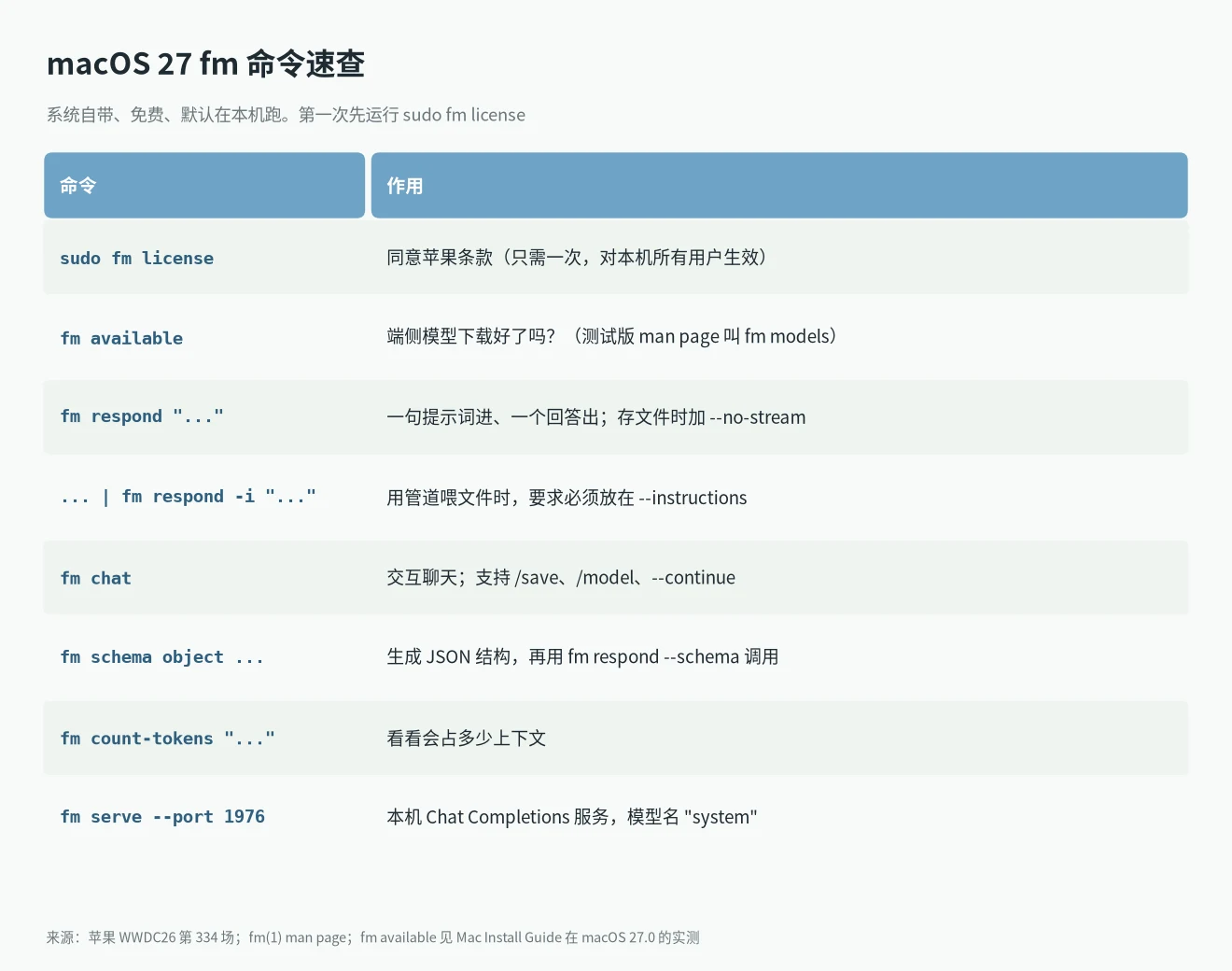Viewport: 1232px width, 971px height.
Task: Click the description "本机 Chat Completions 服务"
Action: point(572,817)
